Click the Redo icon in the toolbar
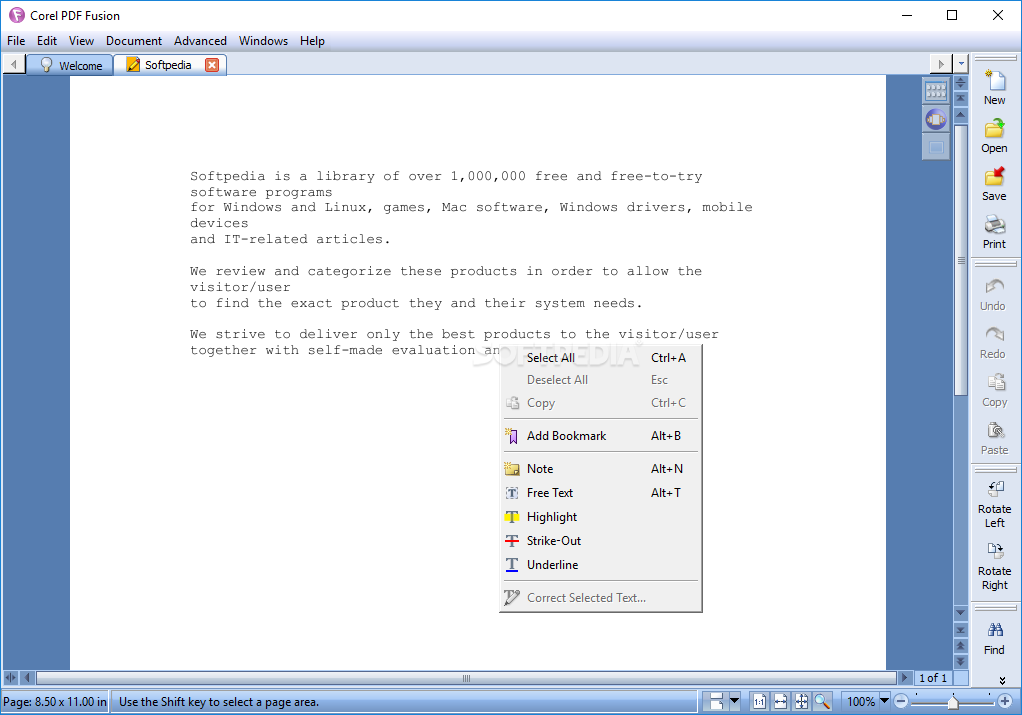This screenshot has width=1022, height=715. click(995, 334)
